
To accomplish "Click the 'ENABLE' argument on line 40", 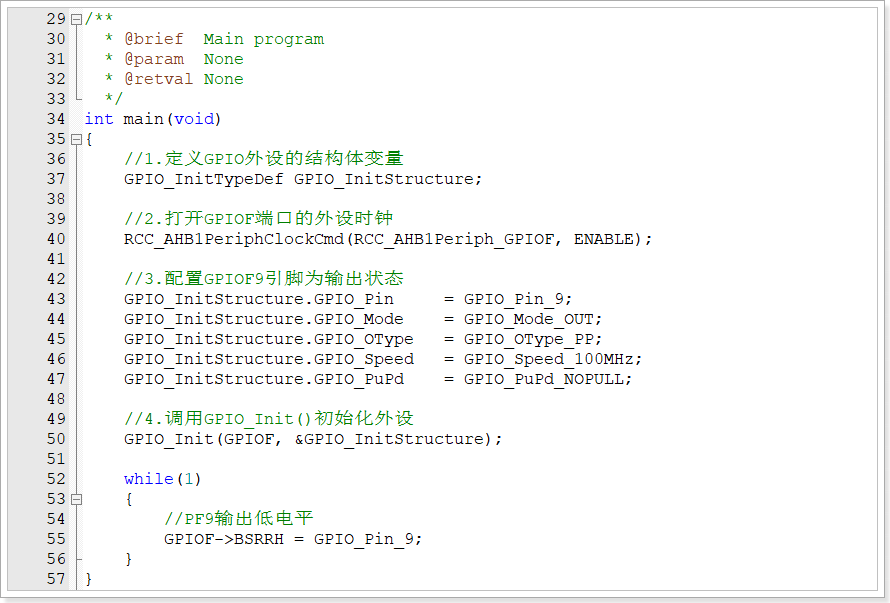I will point(603,239).
